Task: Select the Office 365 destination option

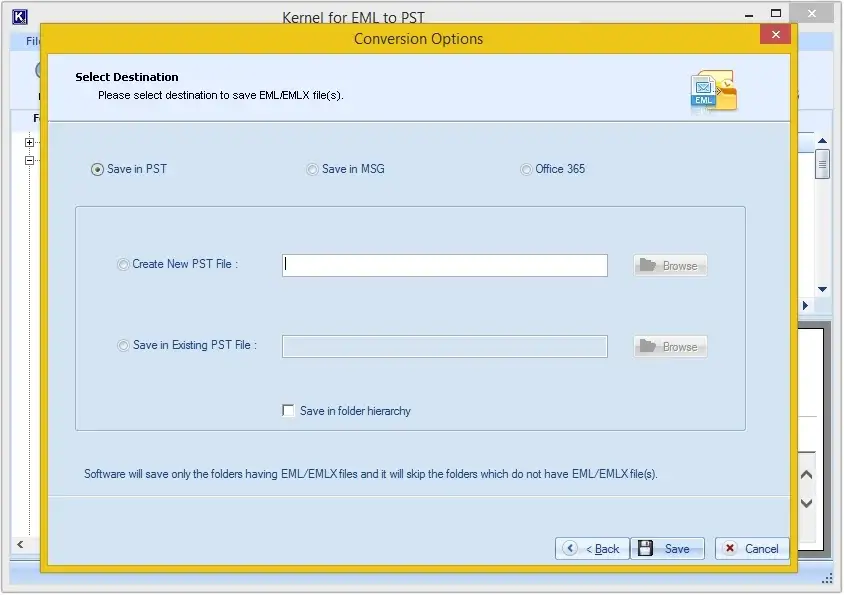Action: coord(525,170)
